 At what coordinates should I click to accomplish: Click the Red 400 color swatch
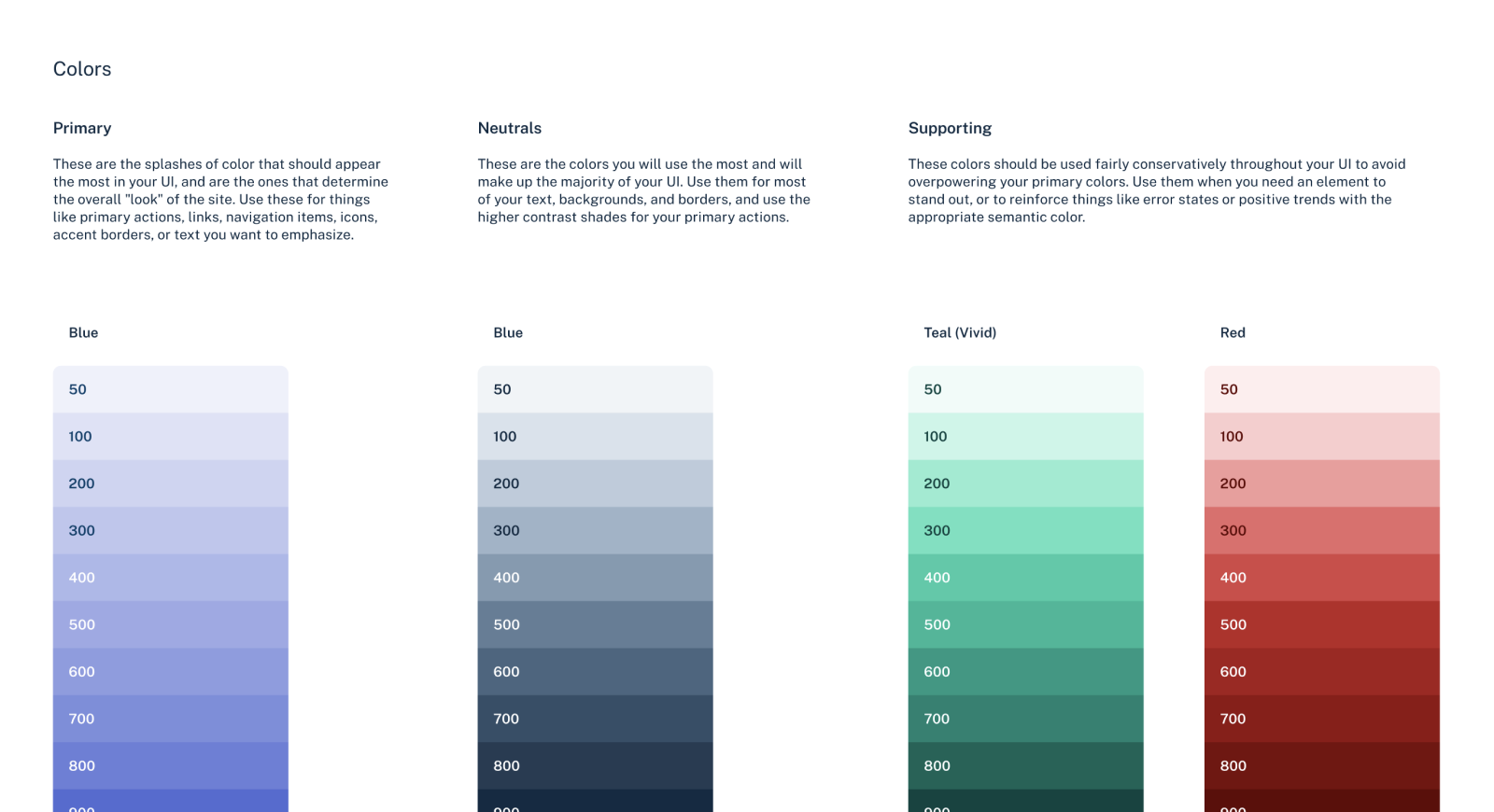[1322, 578]
